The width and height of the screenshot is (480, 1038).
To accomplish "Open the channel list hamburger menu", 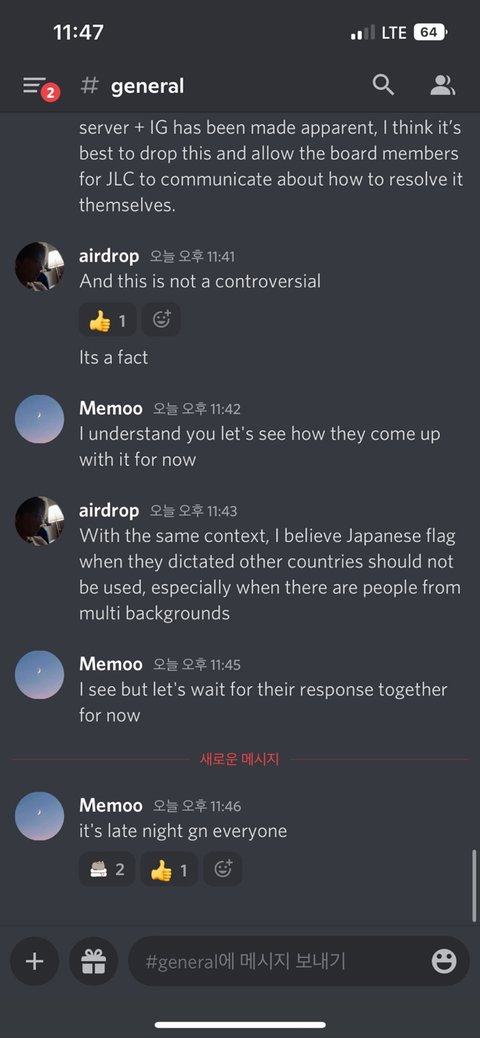I will click(x=36, y=86).
